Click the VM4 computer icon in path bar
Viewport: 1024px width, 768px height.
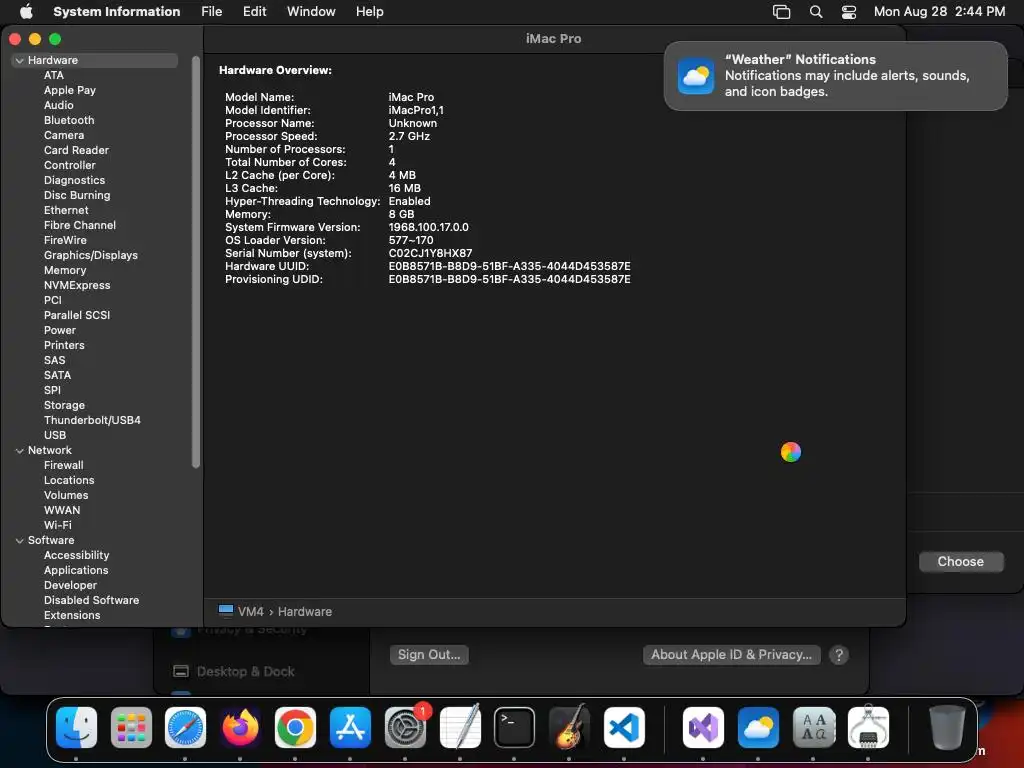[x=226, y=611]
